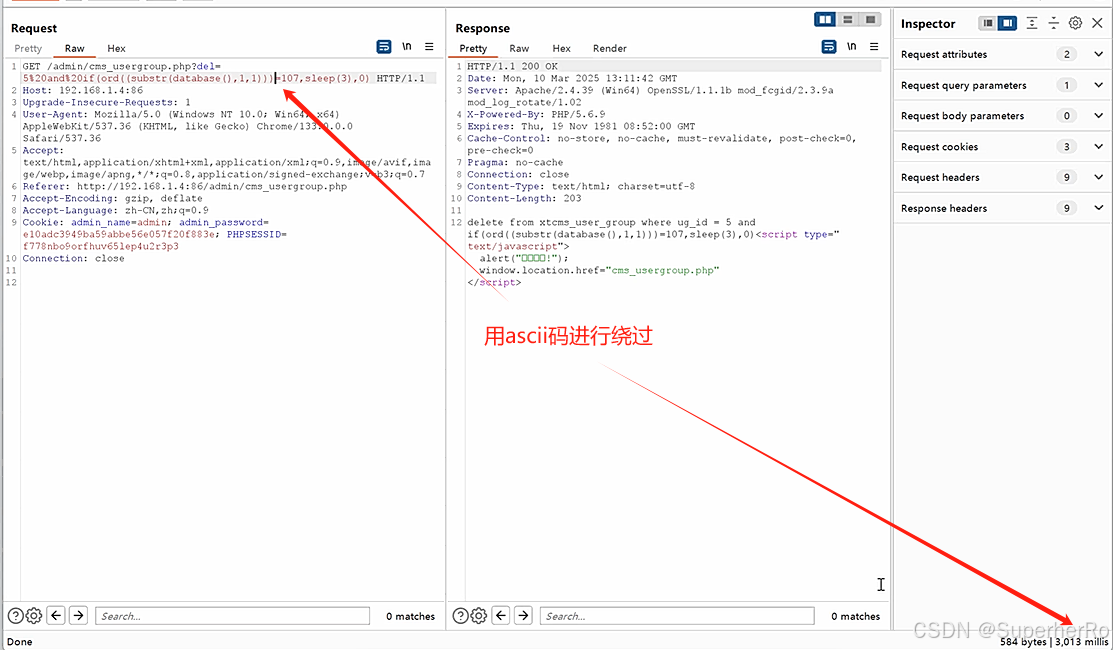Viewport: 1113px width, 650px height.
Task: Select side-by-side request/response layout
Action: pyautogui.click(x=825, y=20)
